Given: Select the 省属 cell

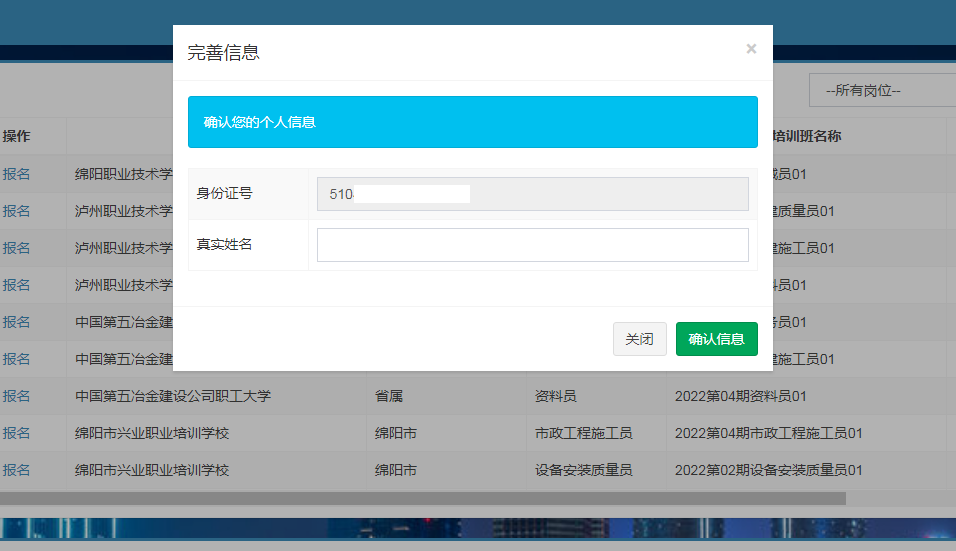Looking at the screenshot, I should coord(389,396).
